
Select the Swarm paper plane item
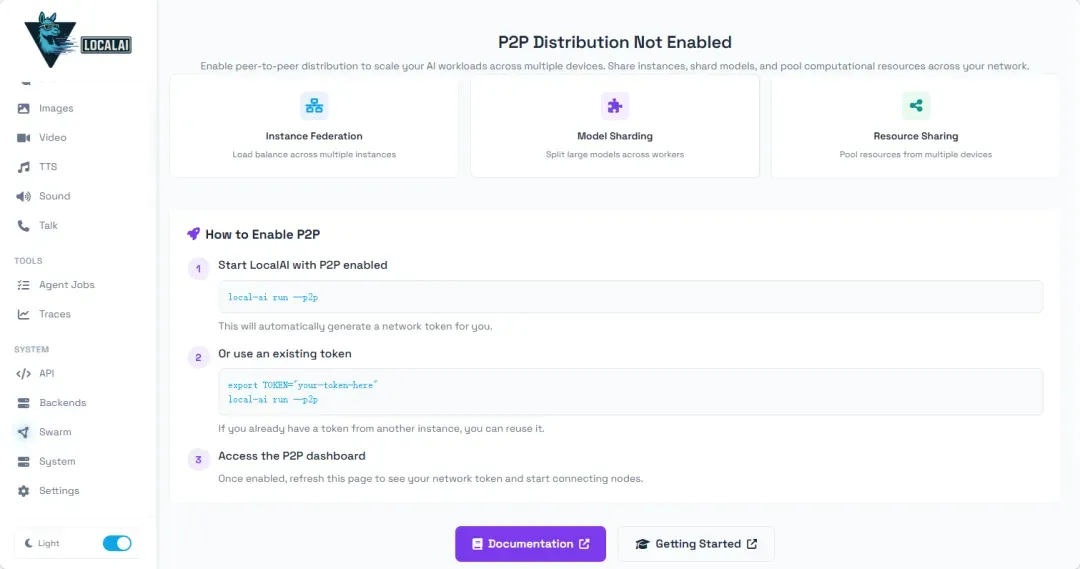(55, 432)
